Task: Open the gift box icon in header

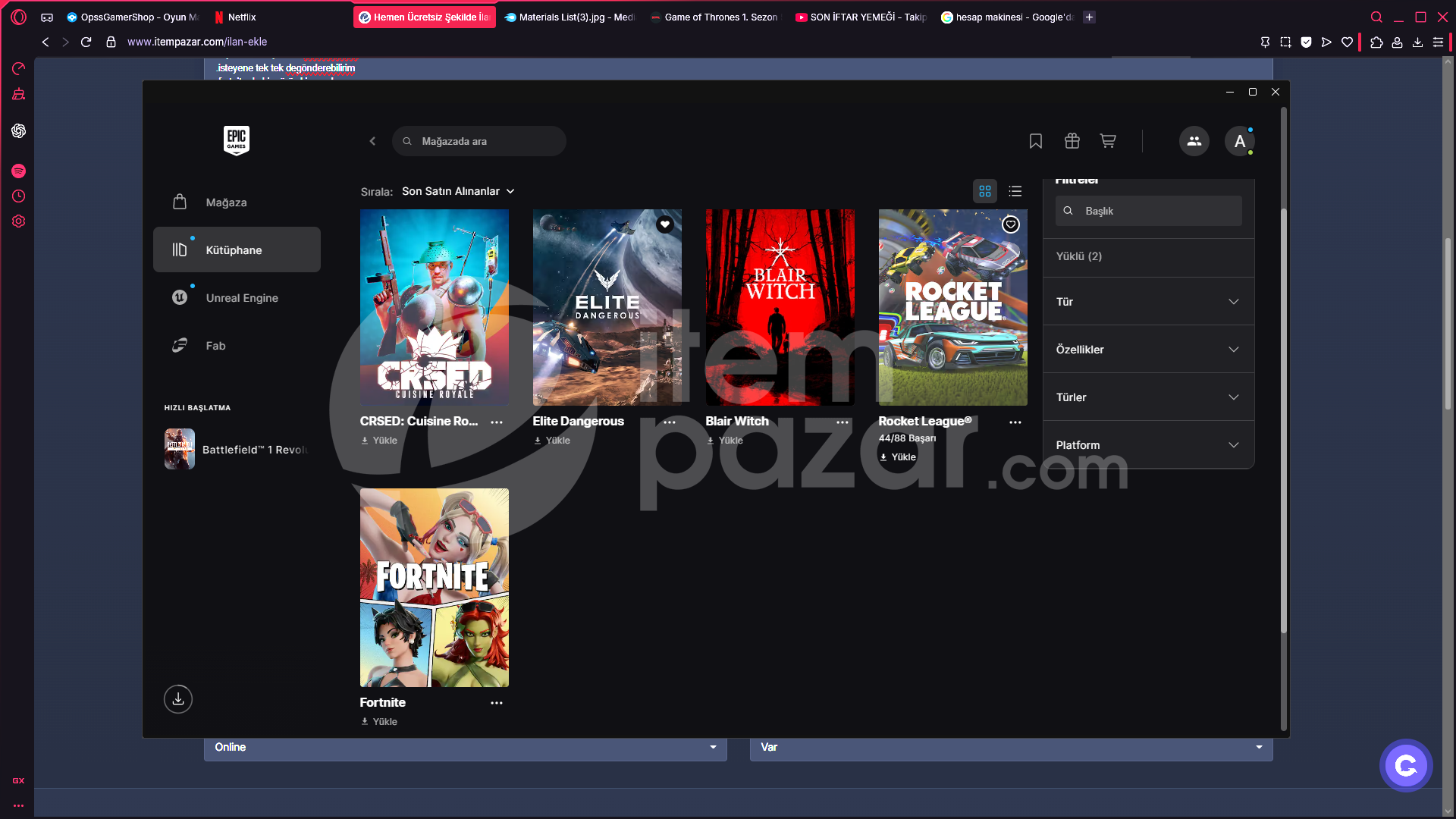Action: pos(1072,141)
